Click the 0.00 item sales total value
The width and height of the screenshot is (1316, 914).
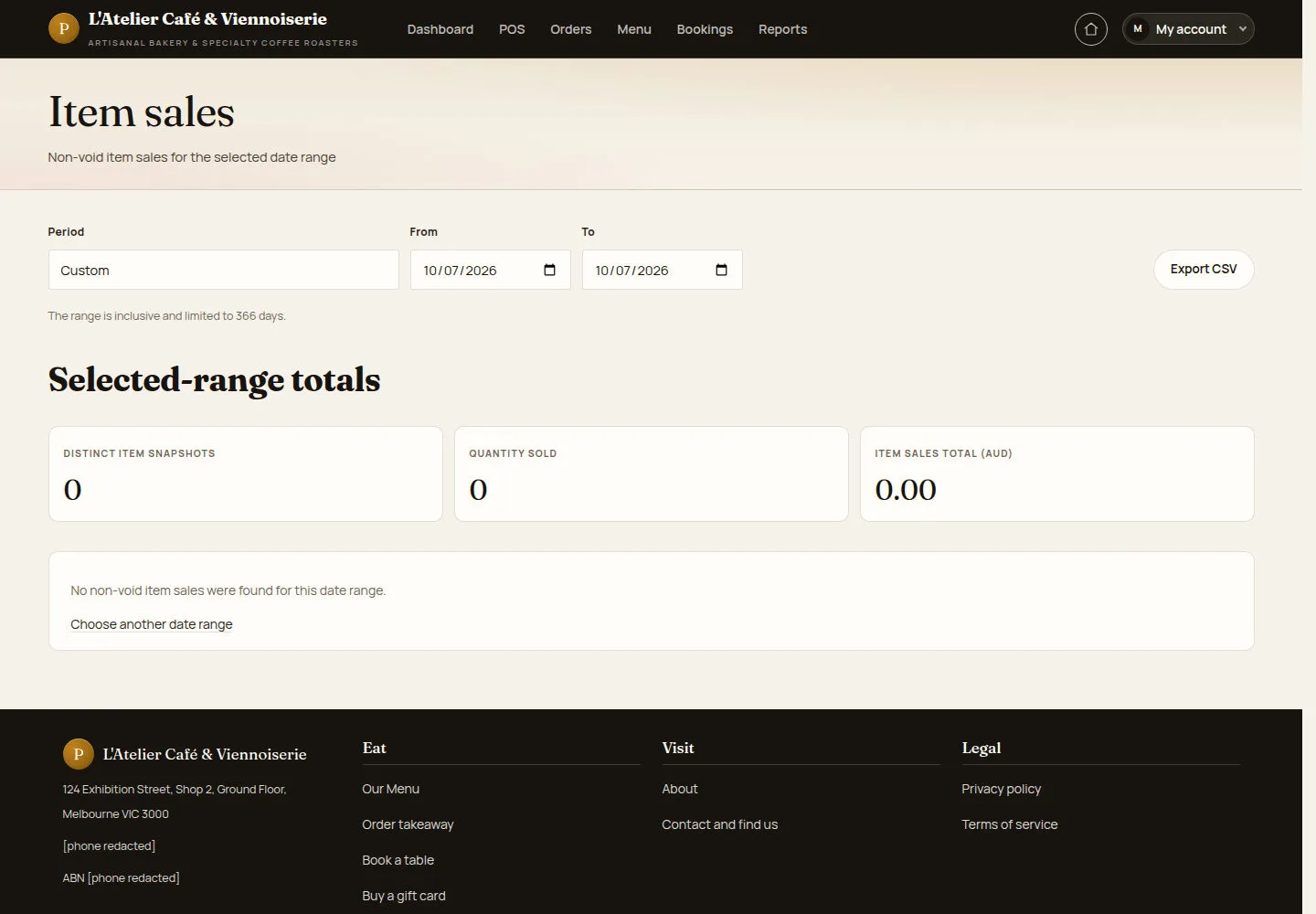(906, 490)
